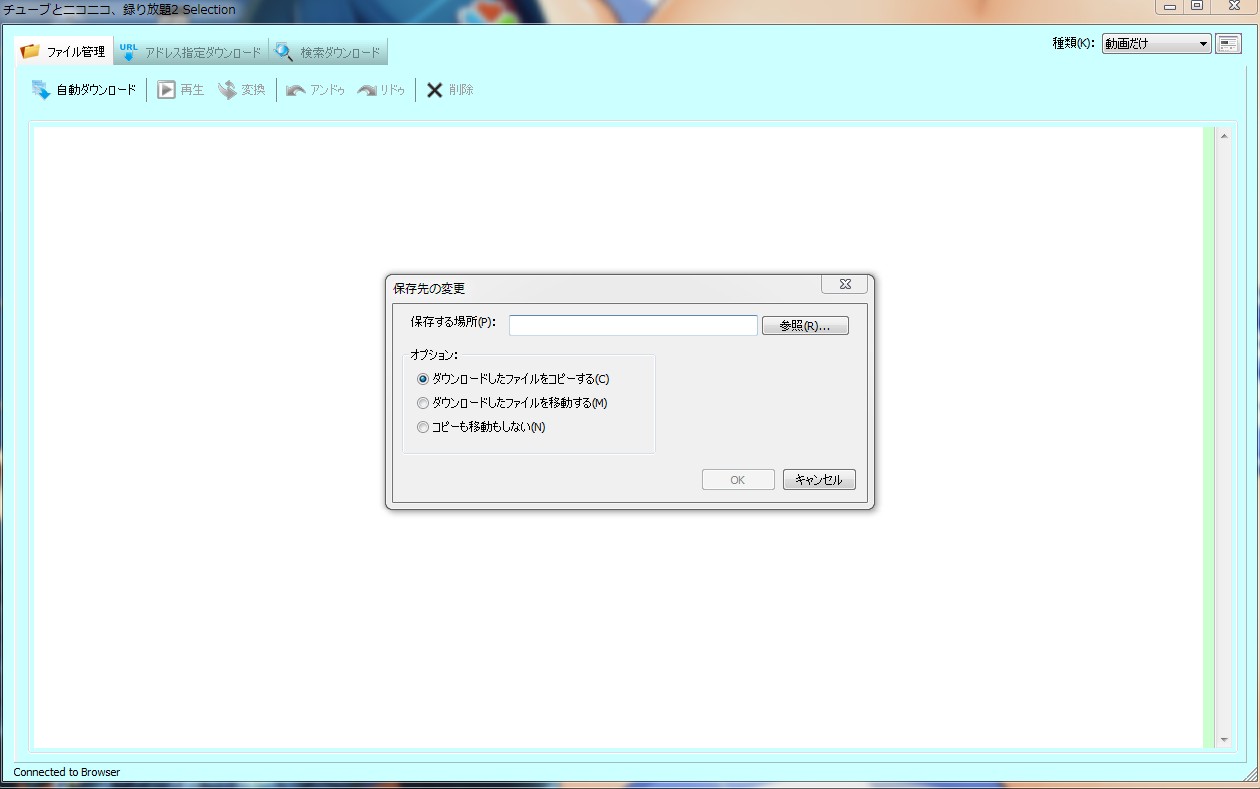Click the アンドゥ undo toolbar button

coord(315,90)
